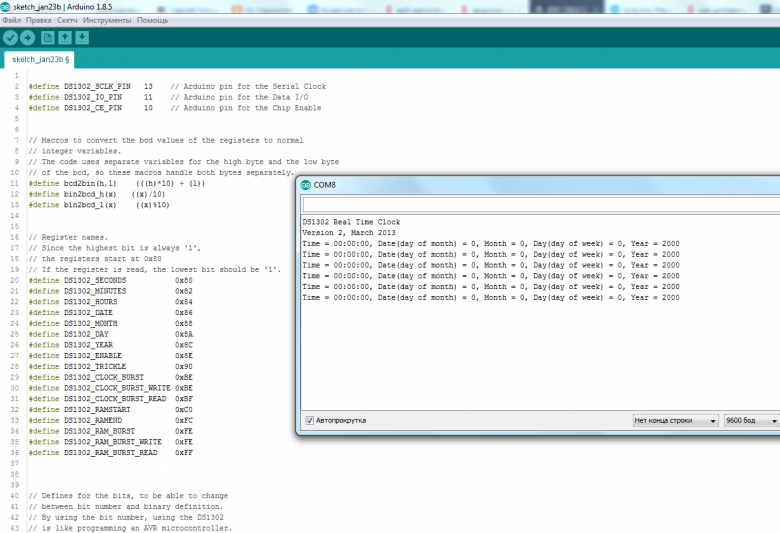This screenshot has width=780, height=533.
Task: Click the bcd2bin(h,l) macro line
Action: pyautogui.click(x=116, y=184)
